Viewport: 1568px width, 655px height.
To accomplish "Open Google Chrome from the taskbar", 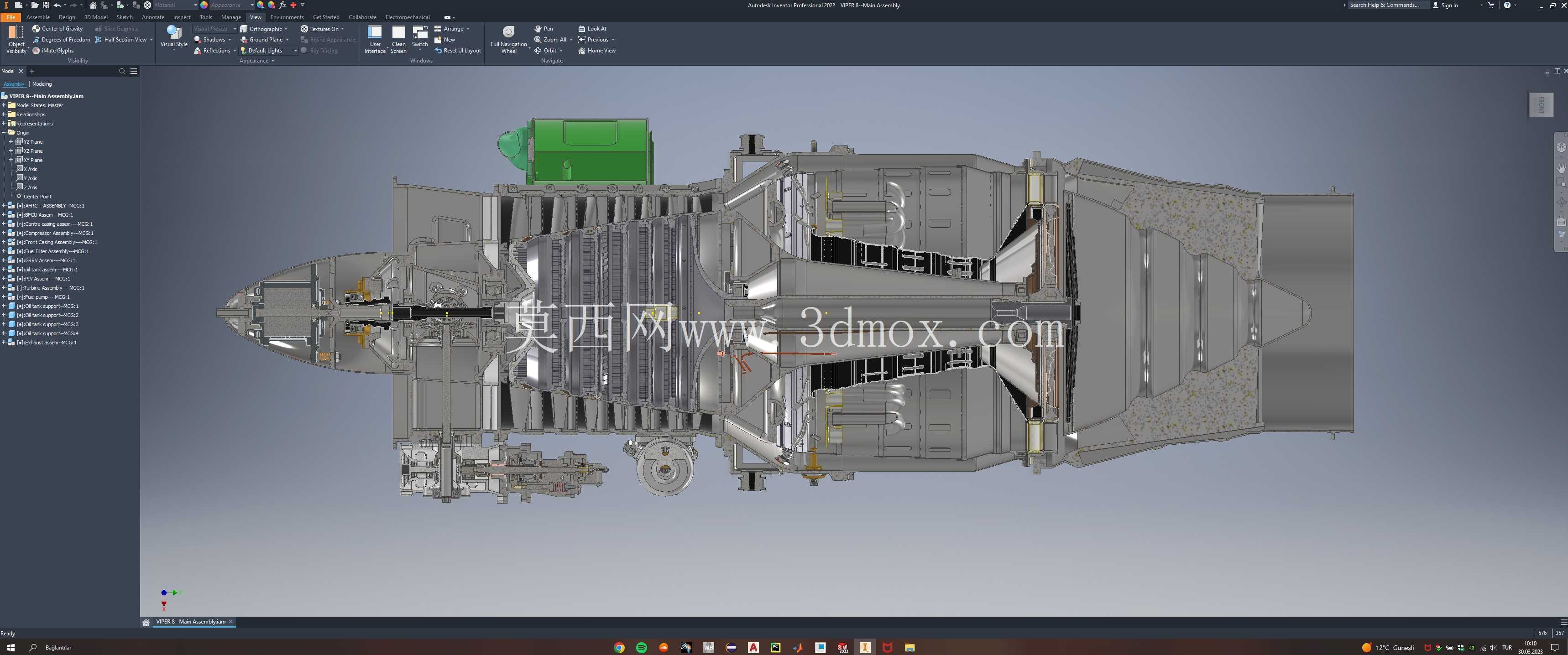I will (x=619, y=647).
